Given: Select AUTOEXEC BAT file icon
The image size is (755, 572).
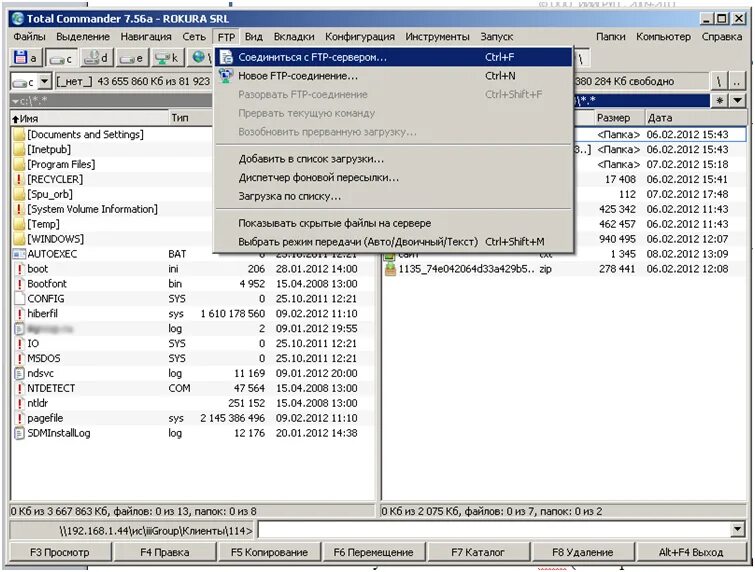Looking at the screenshot, I should tap(19, 254).
